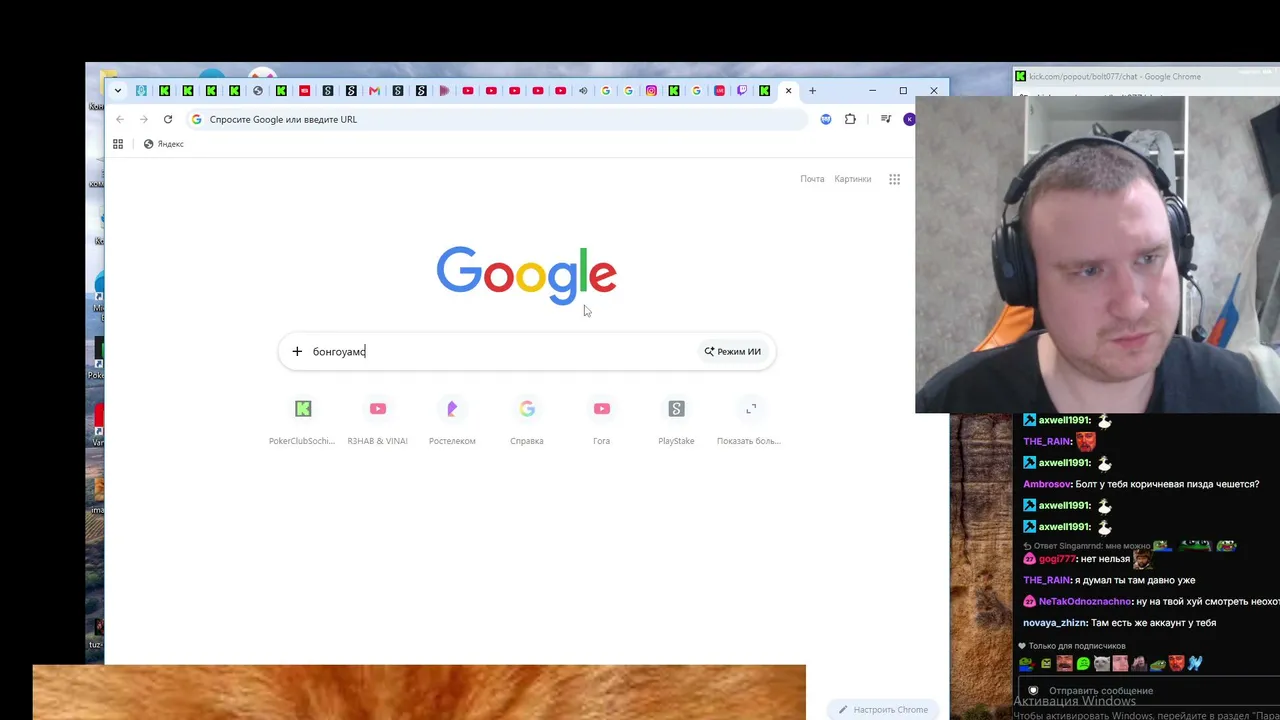
Task: Click the blue extension icon in toolbar
Action: point(826,119)
